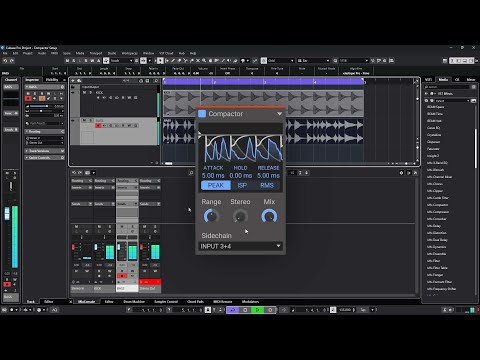This screenshot has width=480, height=360.
Task: Click the lower bass audio event in the project window
Action: click(263, 131)
